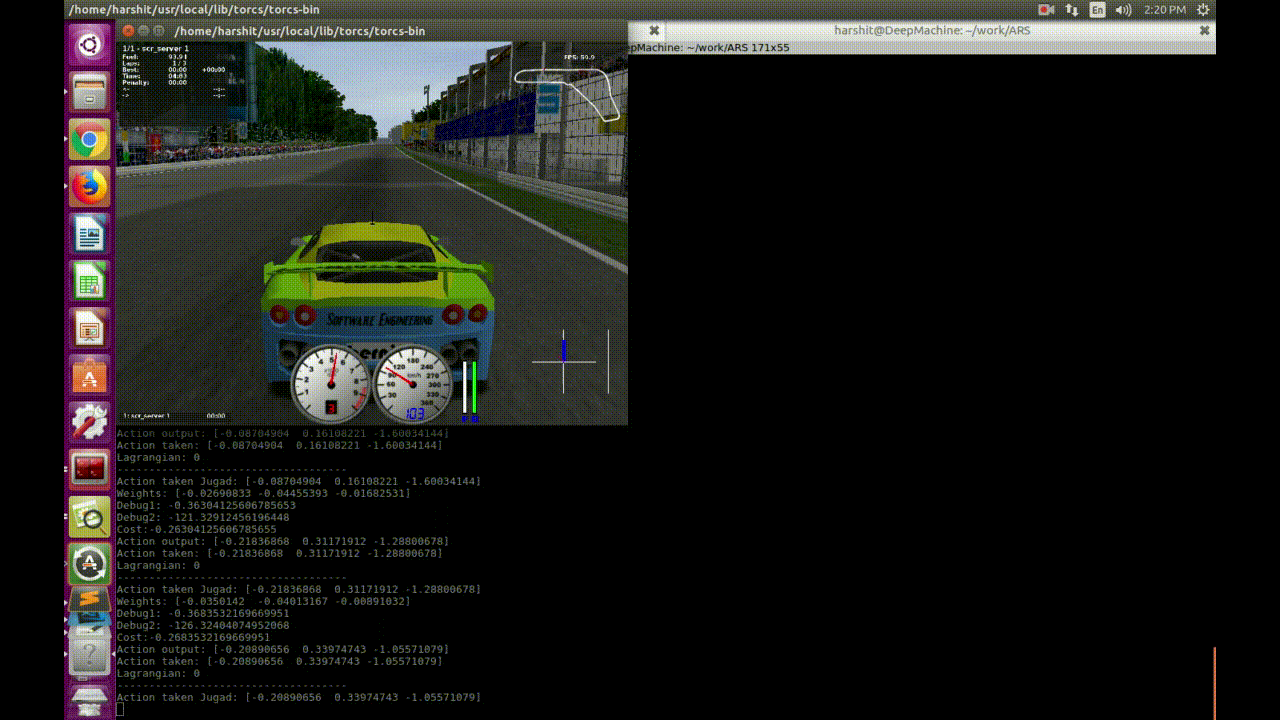Open LibreOffice Impress from the dock

pos(89,329)
